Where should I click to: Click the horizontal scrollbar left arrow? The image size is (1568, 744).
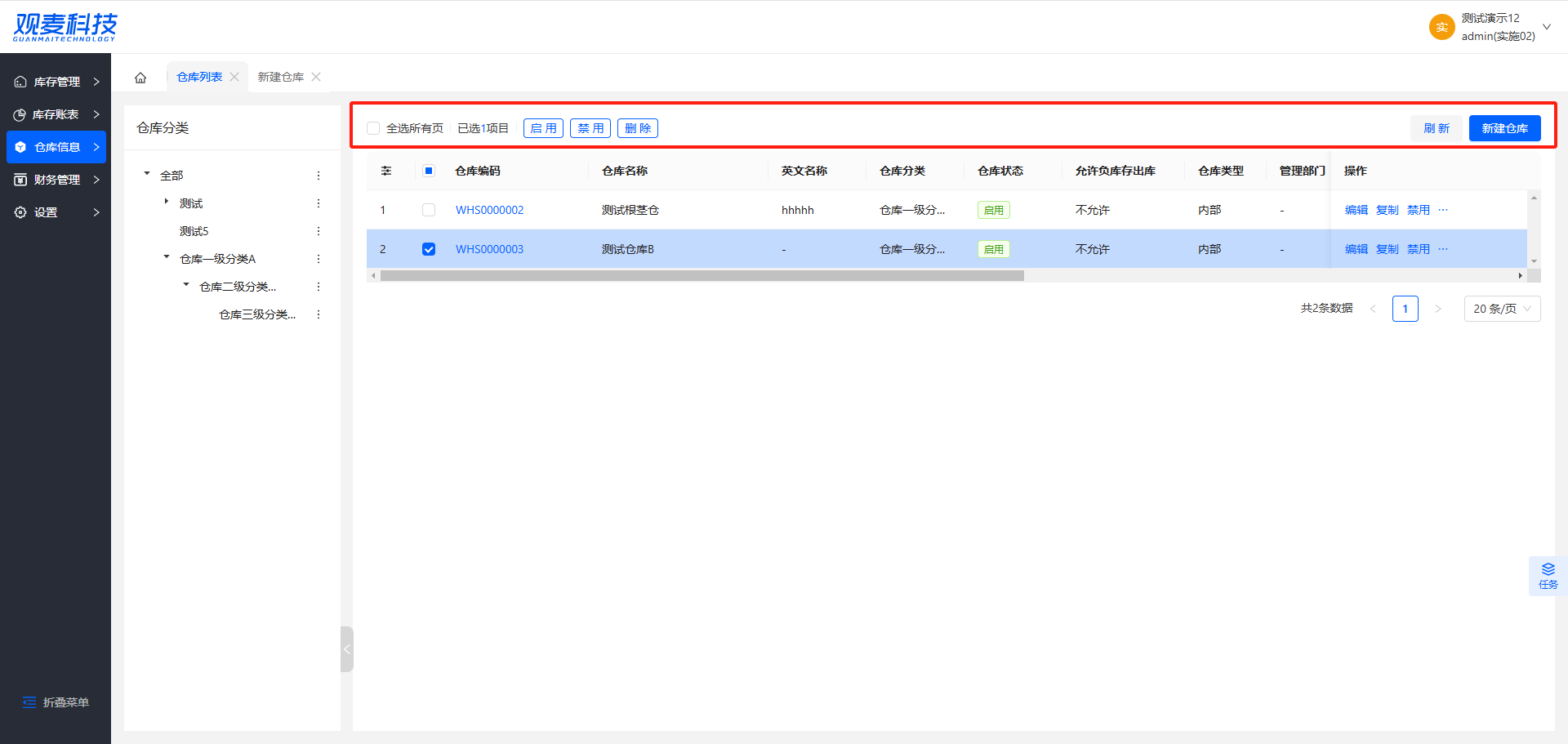point(373,276)
